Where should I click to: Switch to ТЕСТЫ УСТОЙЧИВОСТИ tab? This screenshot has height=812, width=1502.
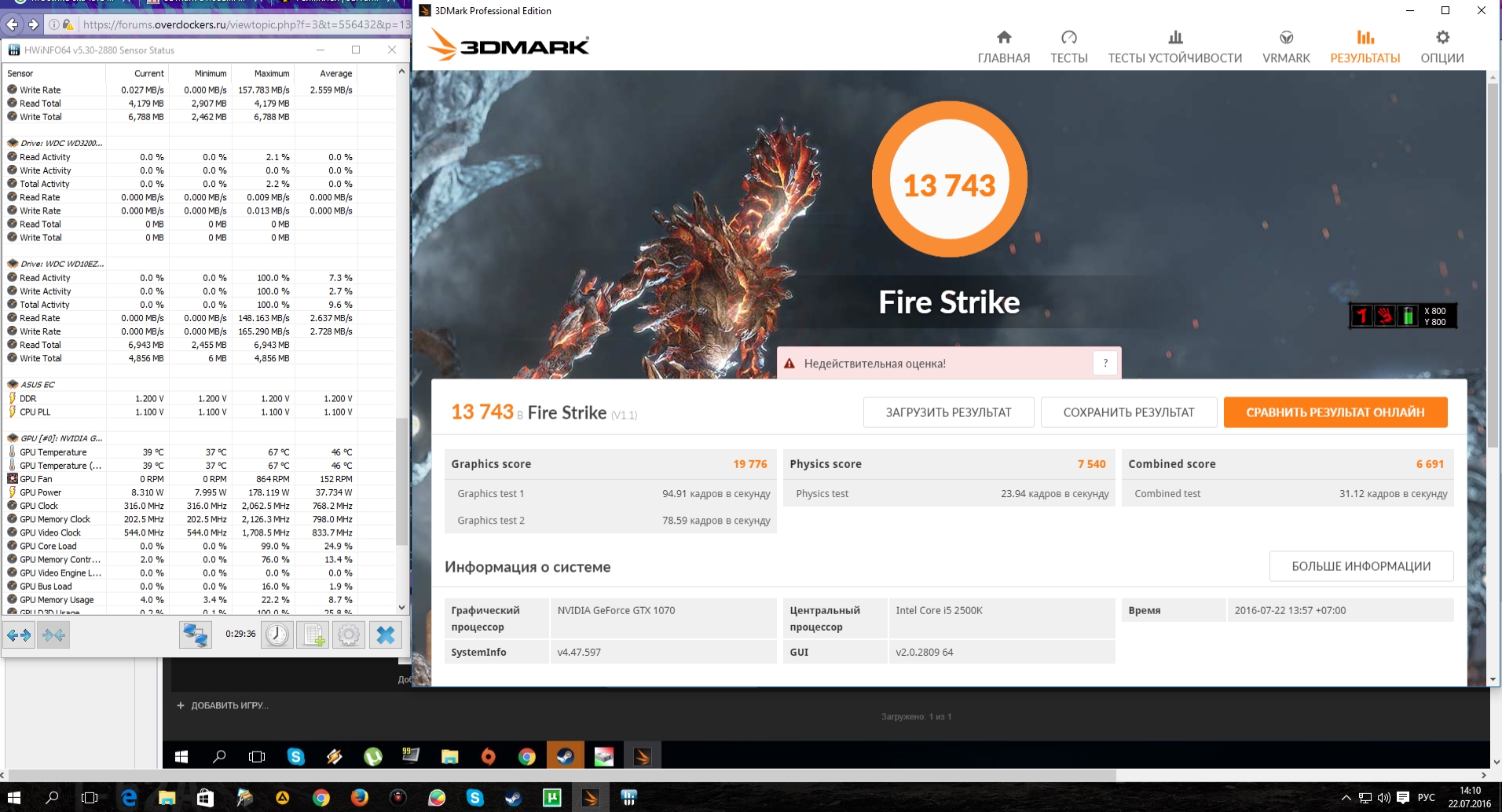(1175, 47)
